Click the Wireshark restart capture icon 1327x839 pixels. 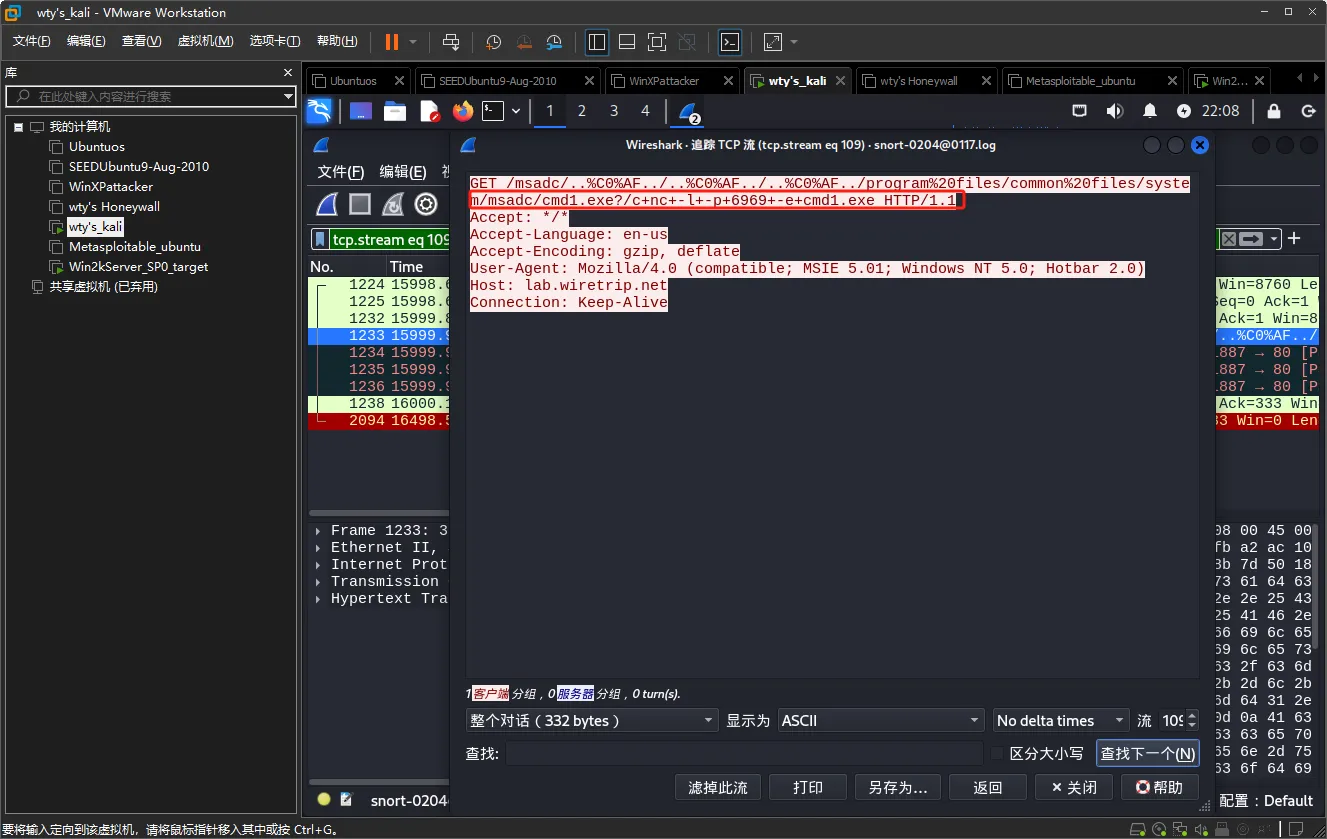pyautogui.click(x=393, y=205)
